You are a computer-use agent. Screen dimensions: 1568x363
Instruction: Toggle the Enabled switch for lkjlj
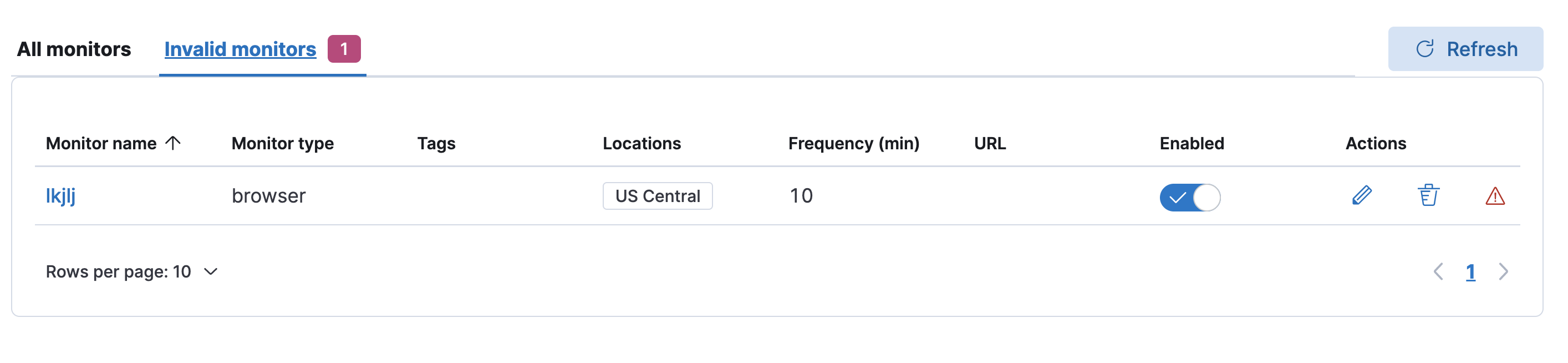click(x=1189, y=198)
